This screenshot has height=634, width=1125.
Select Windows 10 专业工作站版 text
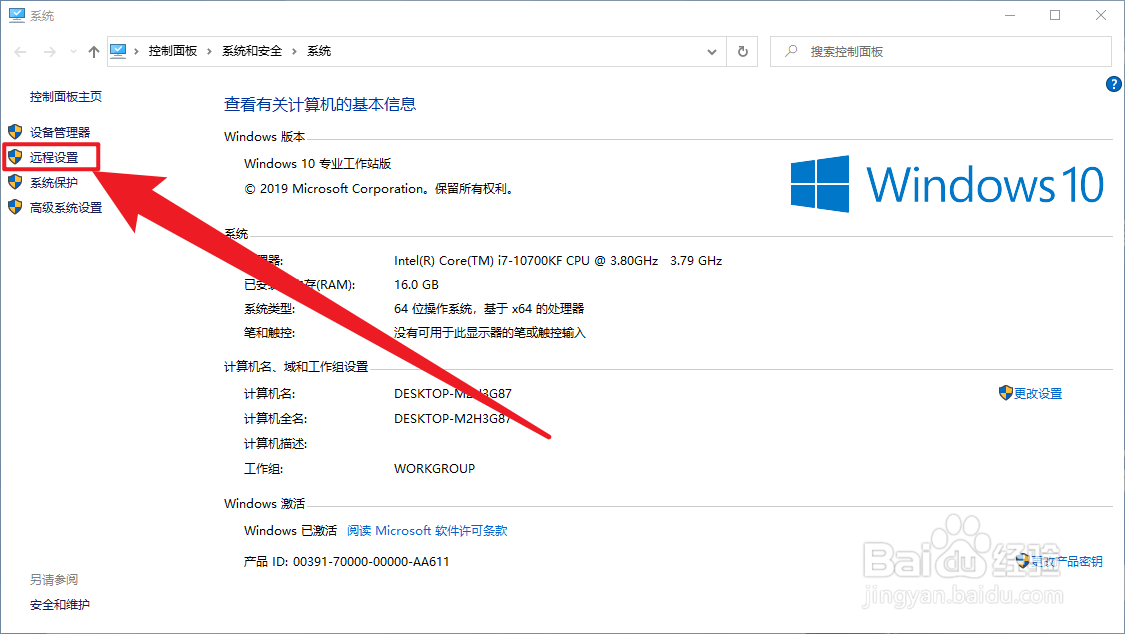click(317, 164)
